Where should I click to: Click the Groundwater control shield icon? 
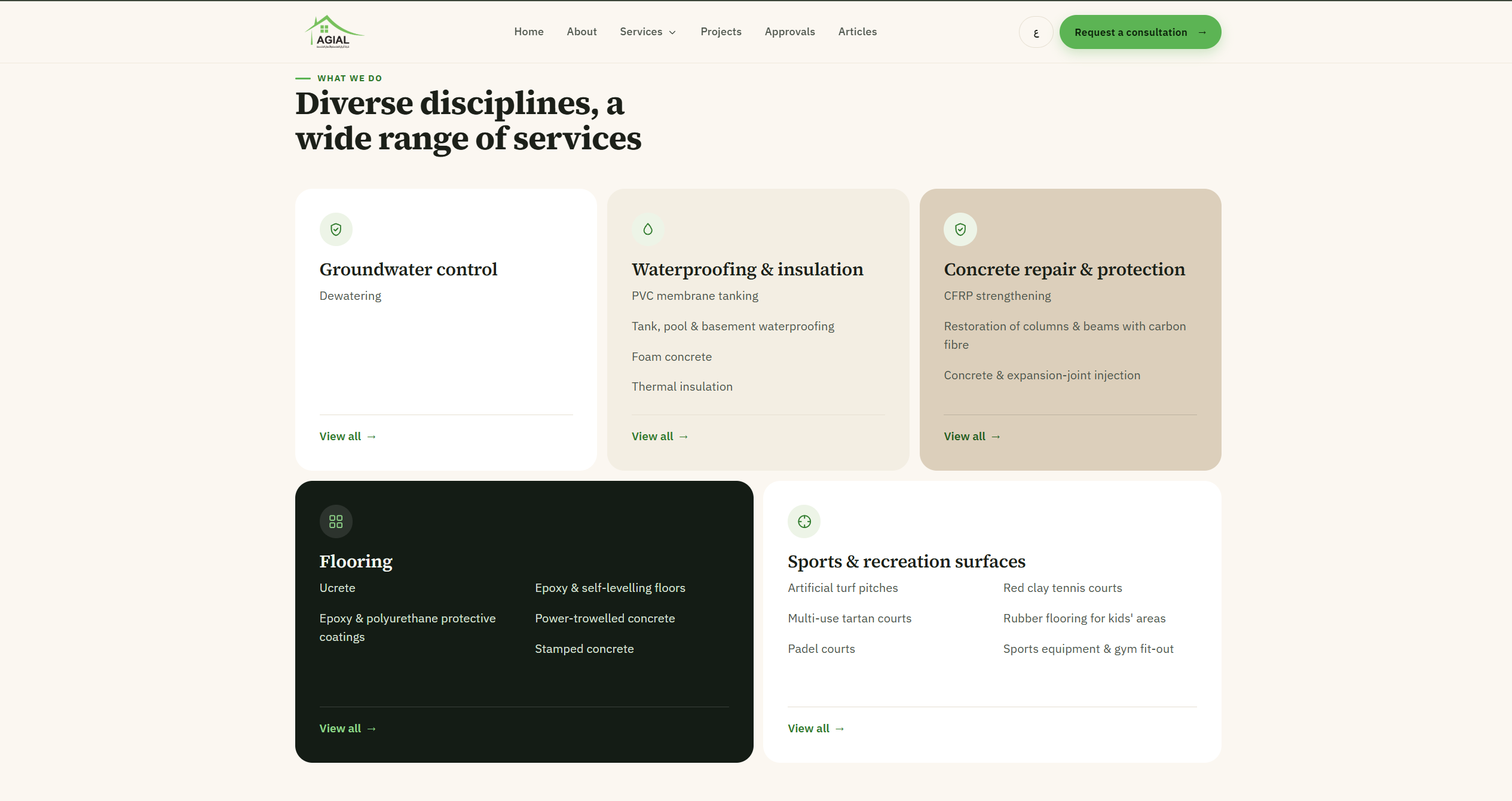tap(336, 229)
